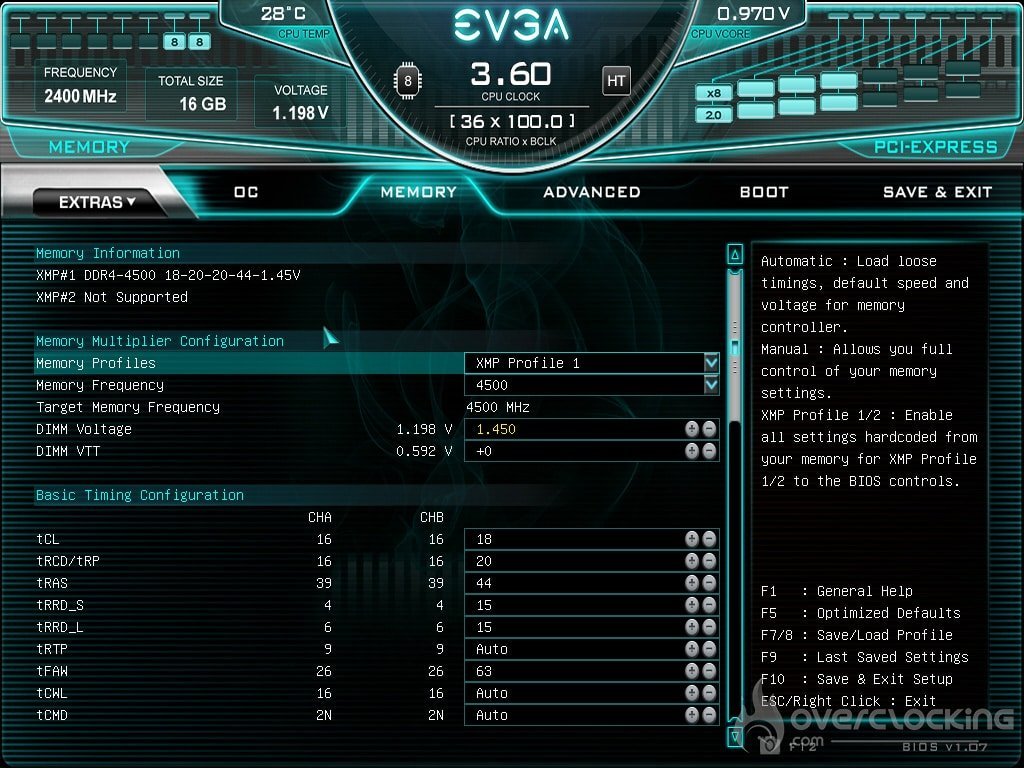
Task: Decrease tRRD_L with minus icon
Action: point(709,627)
